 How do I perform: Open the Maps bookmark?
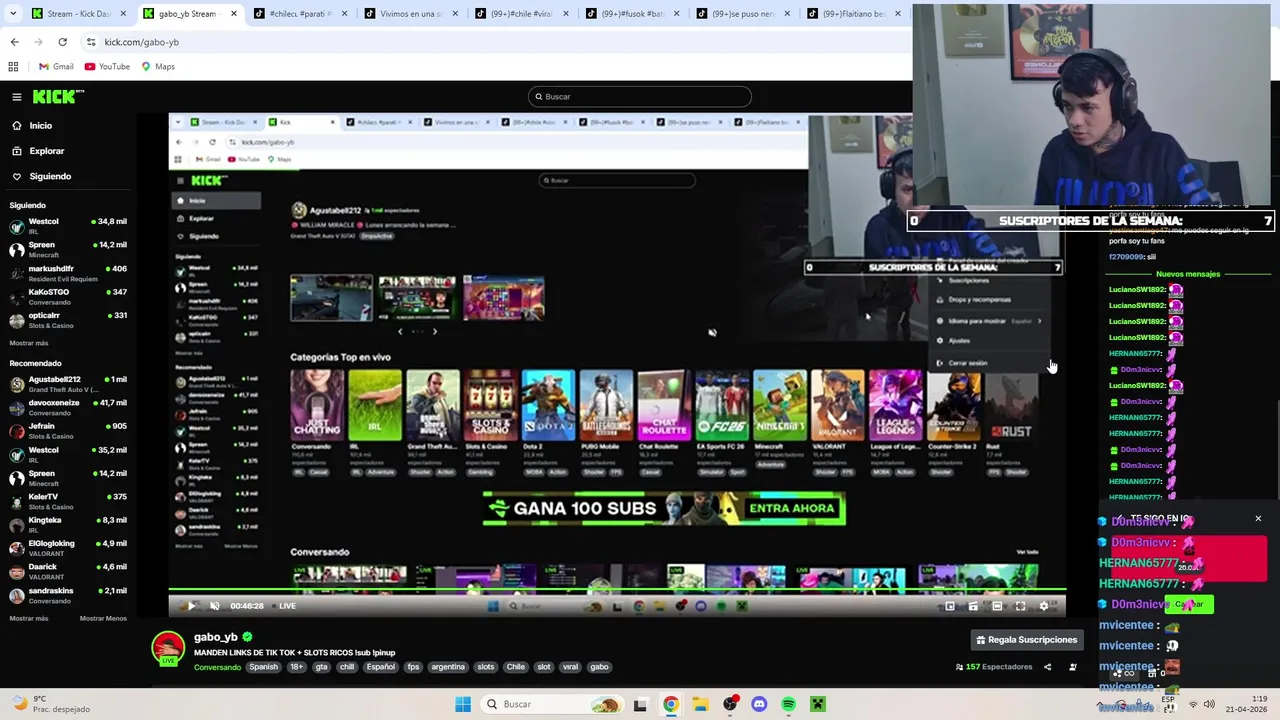158,67
